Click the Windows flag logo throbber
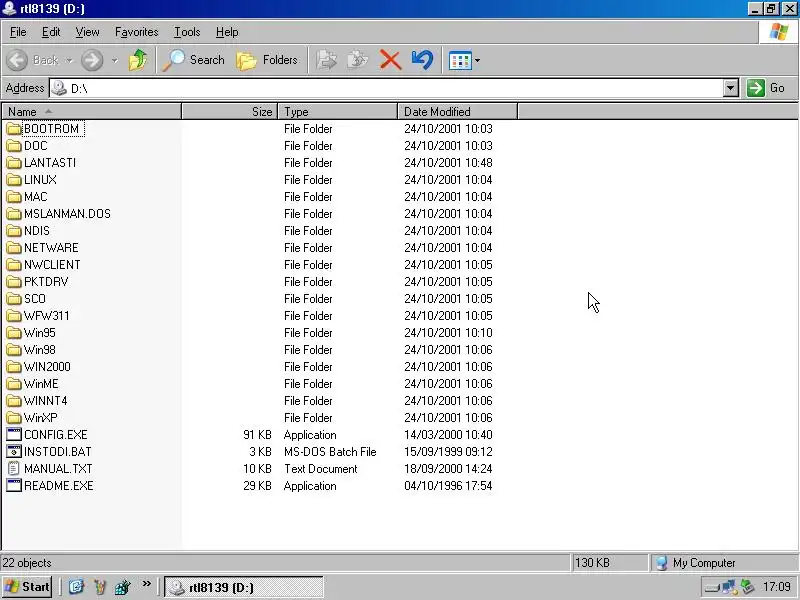 [779, 32]
